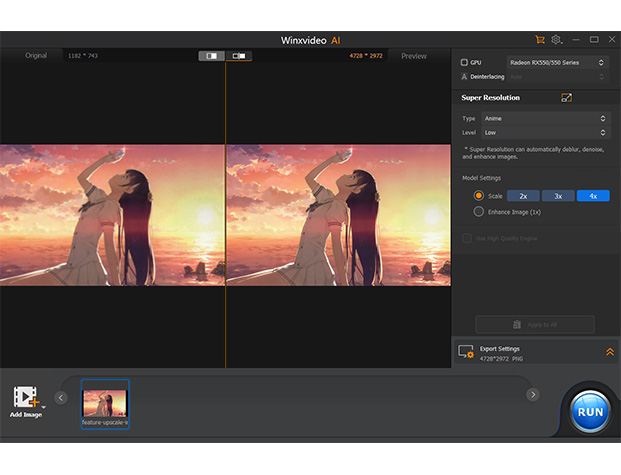The height and width of the screenshot is (475, 621).
Task: Click the Add Image film icon
Action: tap(25, 397)
